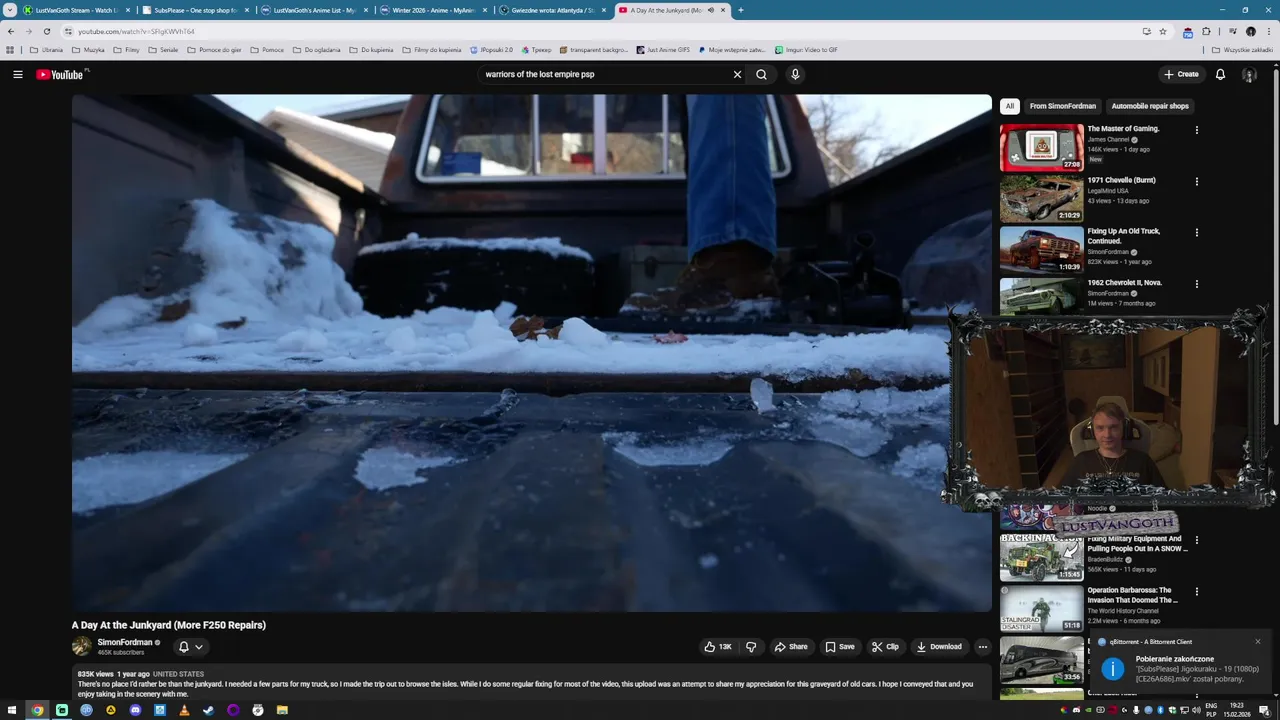Open options for 1971 Chevelle (Burnt) video
This screenshot has height=720, width=1280.
point(1196,181)
